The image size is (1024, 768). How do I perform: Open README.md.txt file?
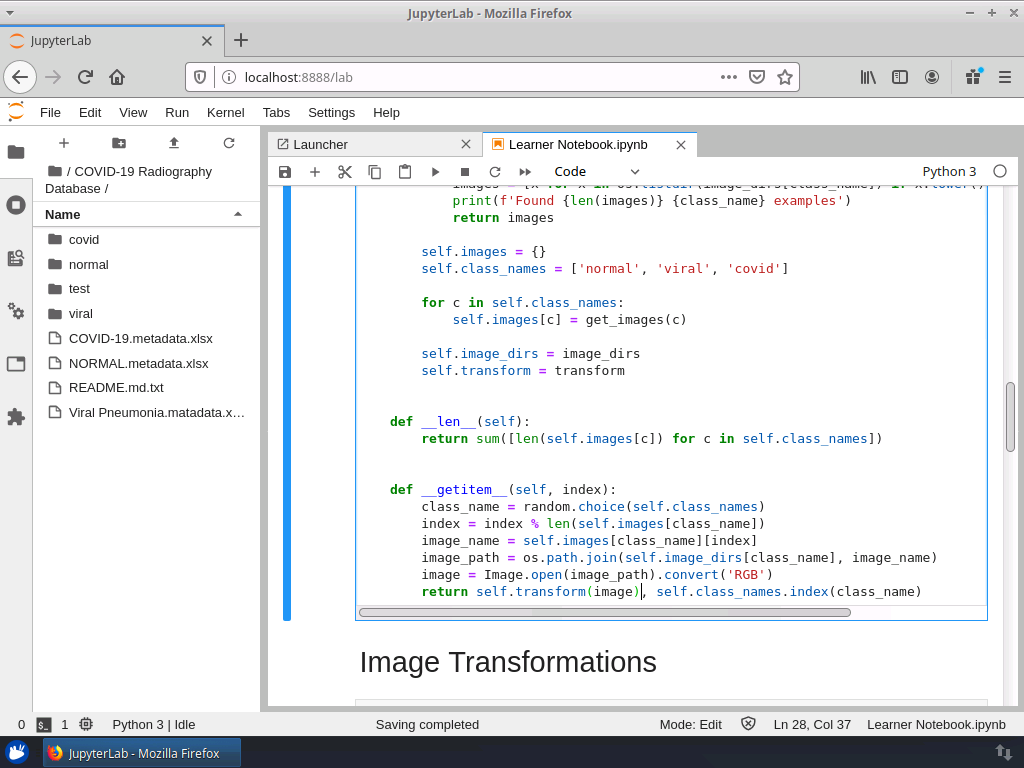pyautogui.click(x=116, y=387)
